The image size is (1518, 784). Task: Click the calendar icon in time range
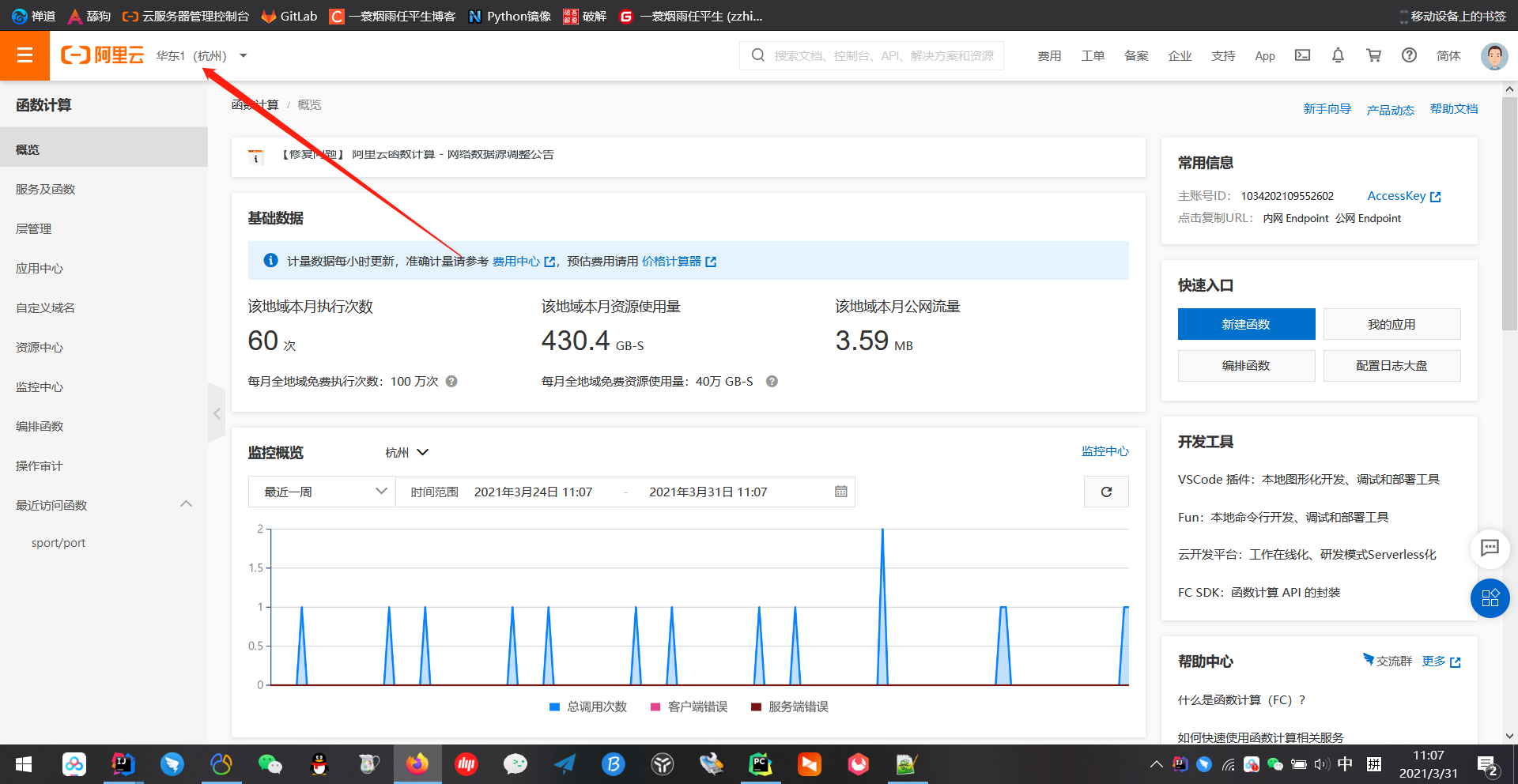[840, 492]
